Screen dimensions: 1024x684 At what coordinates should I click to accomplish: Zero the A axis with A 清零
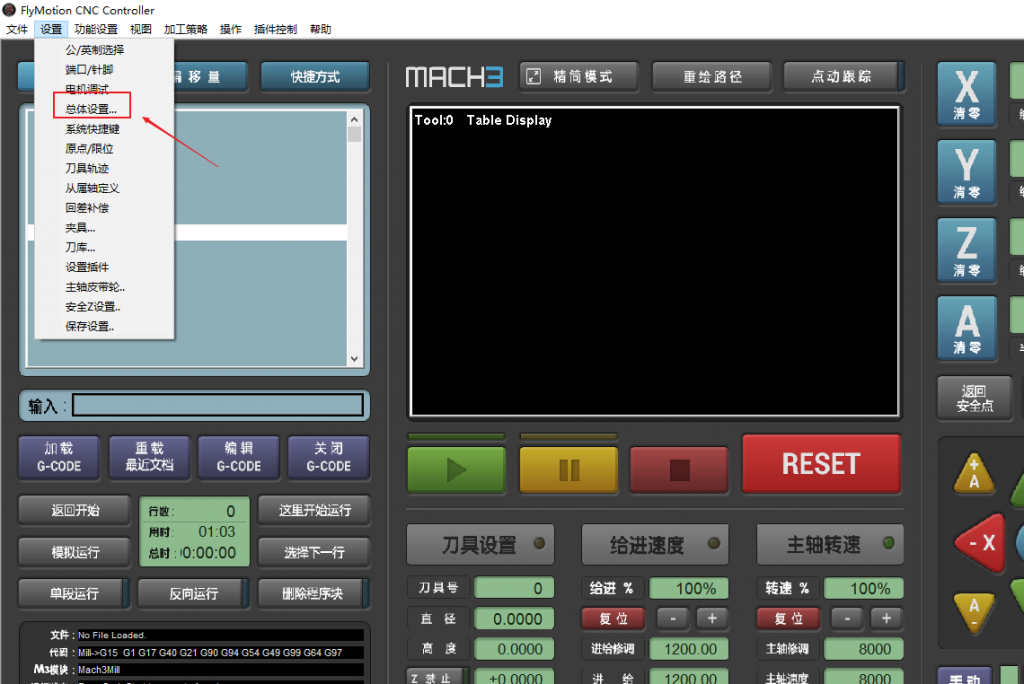(967, 328)
